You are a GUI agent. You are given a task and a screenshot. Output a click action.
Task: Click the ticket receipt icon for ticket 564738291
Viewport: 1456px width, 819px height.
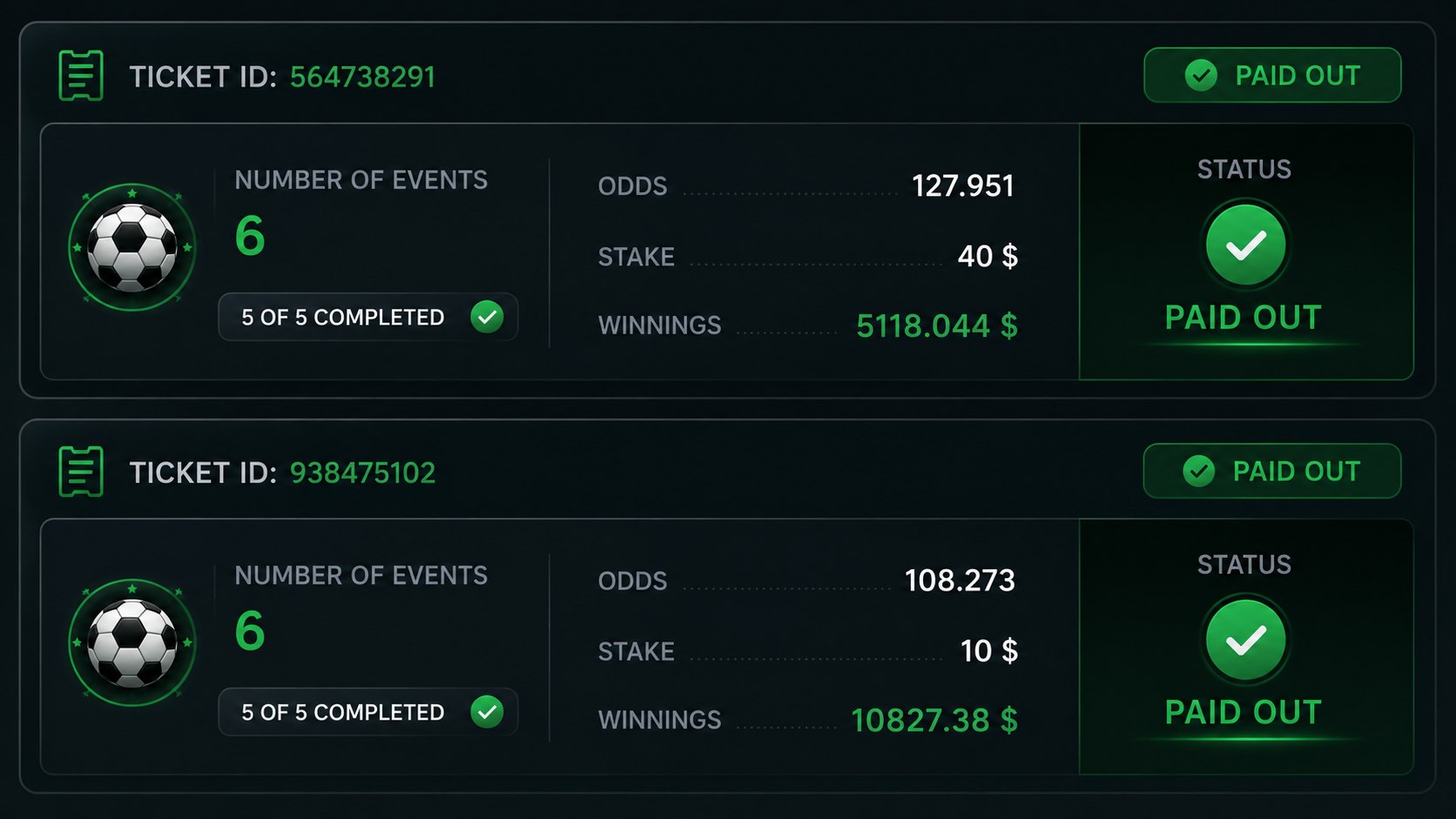click(81, 76)
